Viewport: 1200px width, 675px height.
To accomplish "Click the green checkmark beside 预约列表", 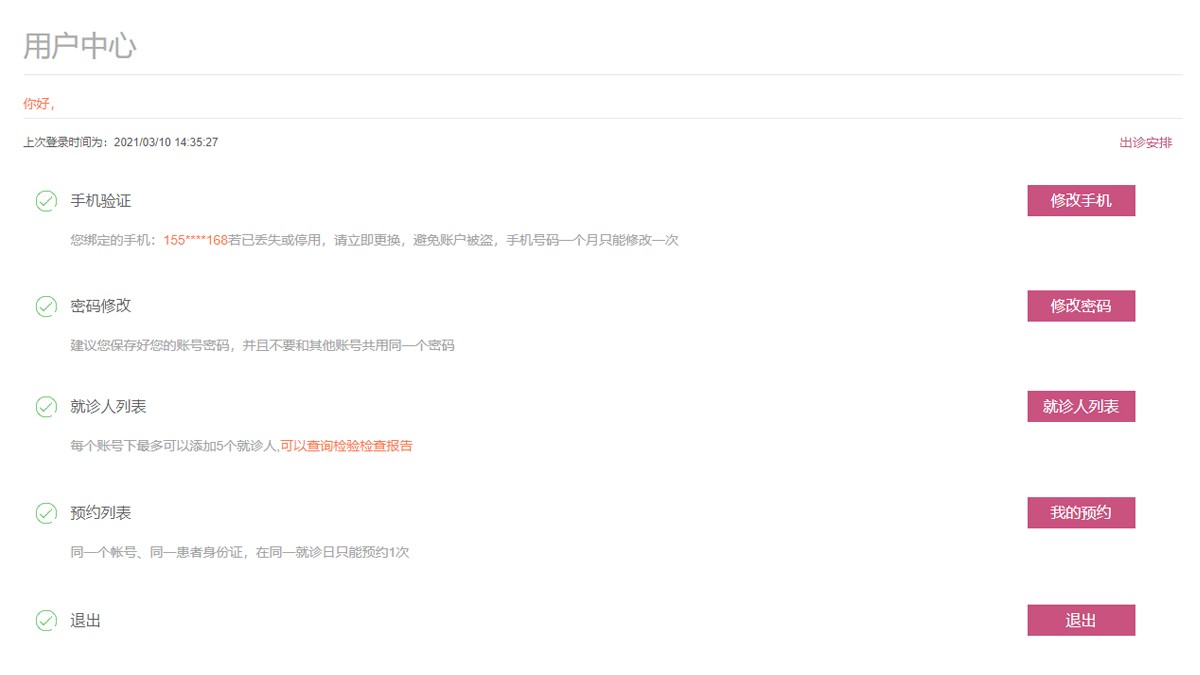I will [x=46, y=513].
